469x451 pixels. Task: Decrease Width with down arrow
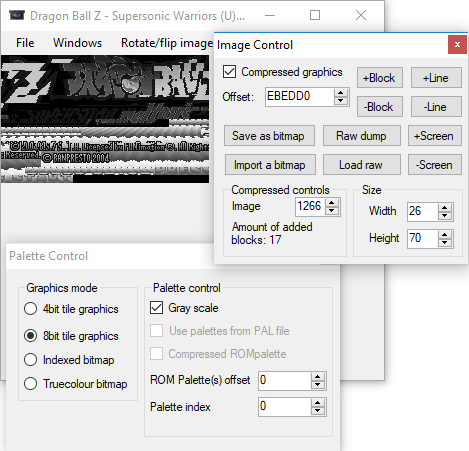445,215
